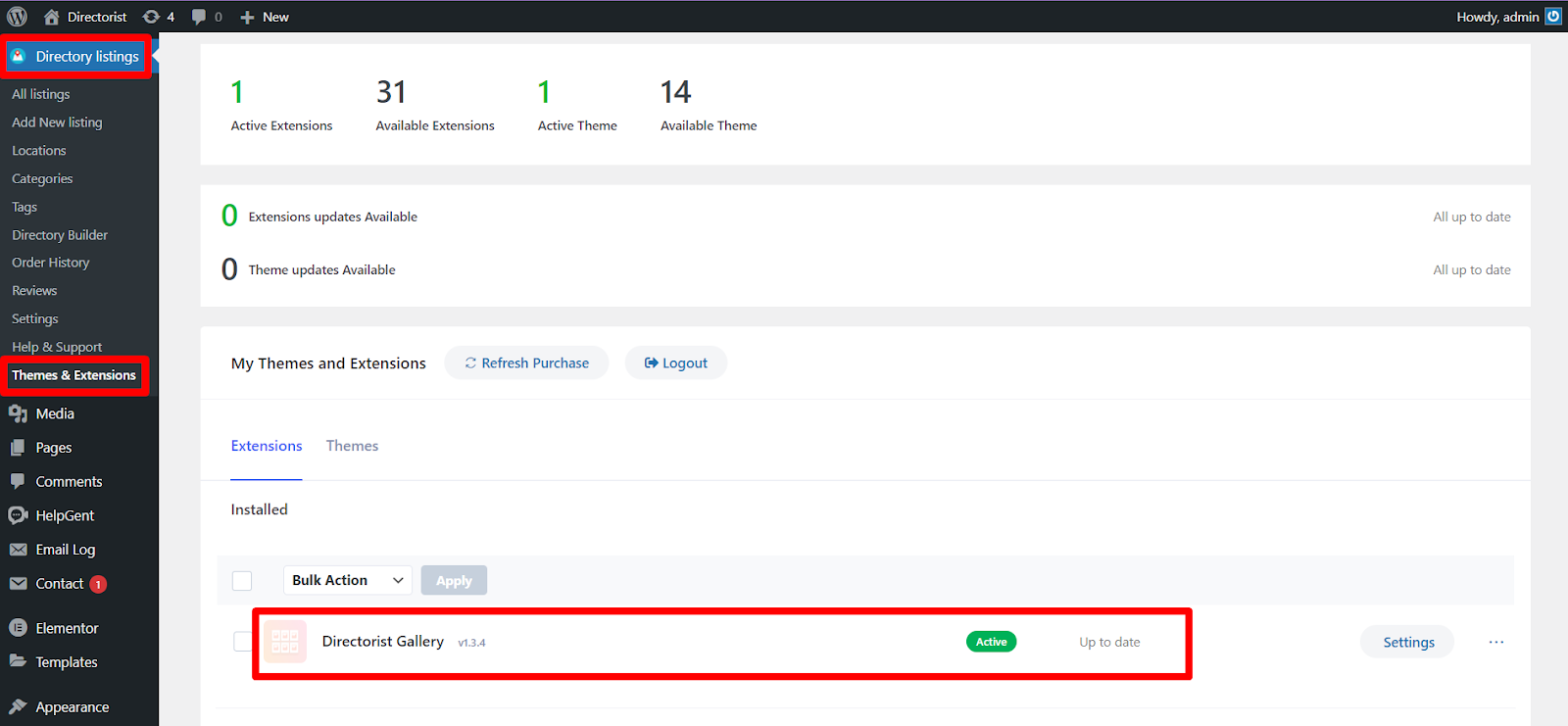Click the Contact mail icon
The image size is (1568, 726).
pyautogui.click(x=18, y=583)
